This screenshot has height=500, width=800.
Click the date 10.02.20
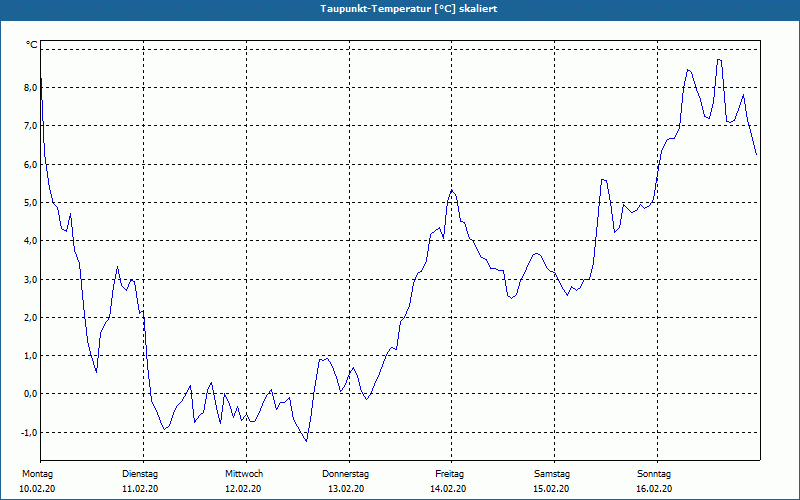click(x=37, y=489)
